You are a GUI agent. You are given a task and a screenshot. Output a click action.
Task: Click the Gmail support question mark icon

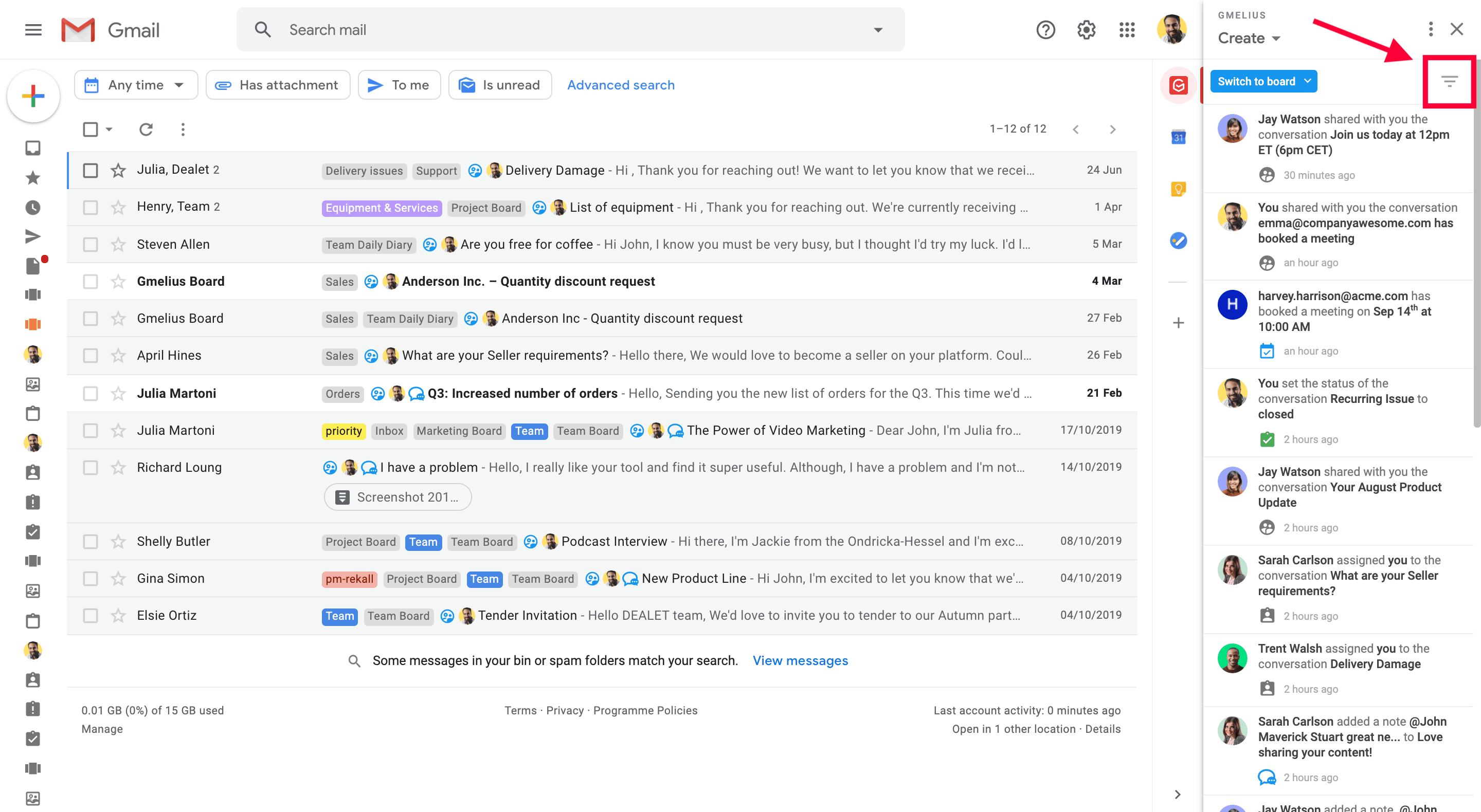pos(1045,29)
